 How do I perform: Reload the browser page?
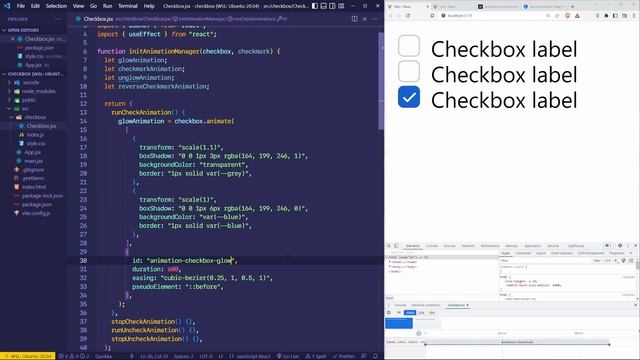(x=408, y=16)
